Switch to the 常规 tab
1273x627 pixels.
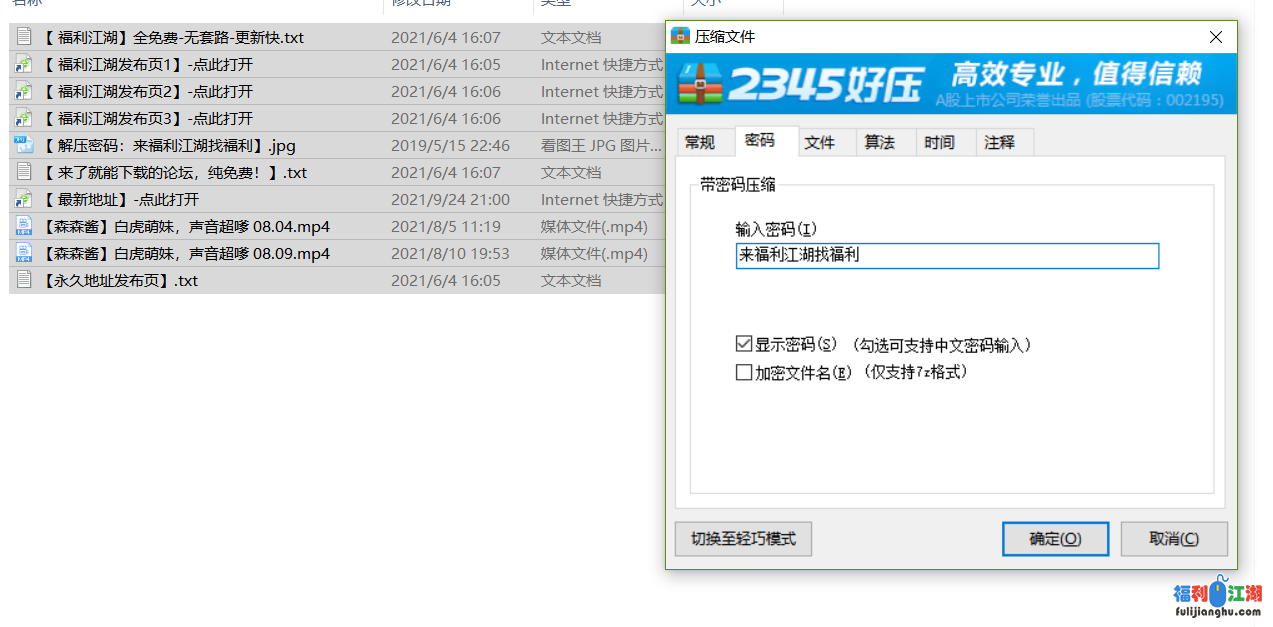click(700, 143)
